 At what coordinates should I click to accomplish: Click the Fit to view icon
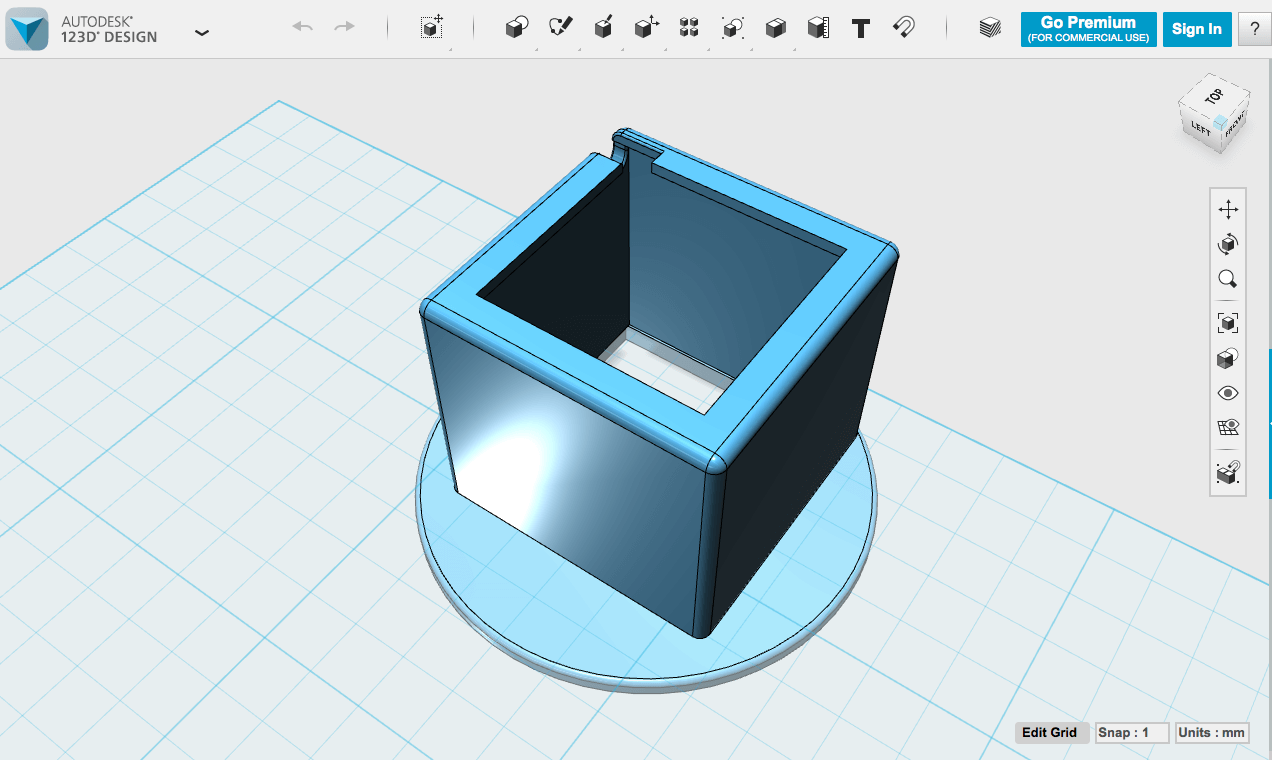click(1228, 322)
